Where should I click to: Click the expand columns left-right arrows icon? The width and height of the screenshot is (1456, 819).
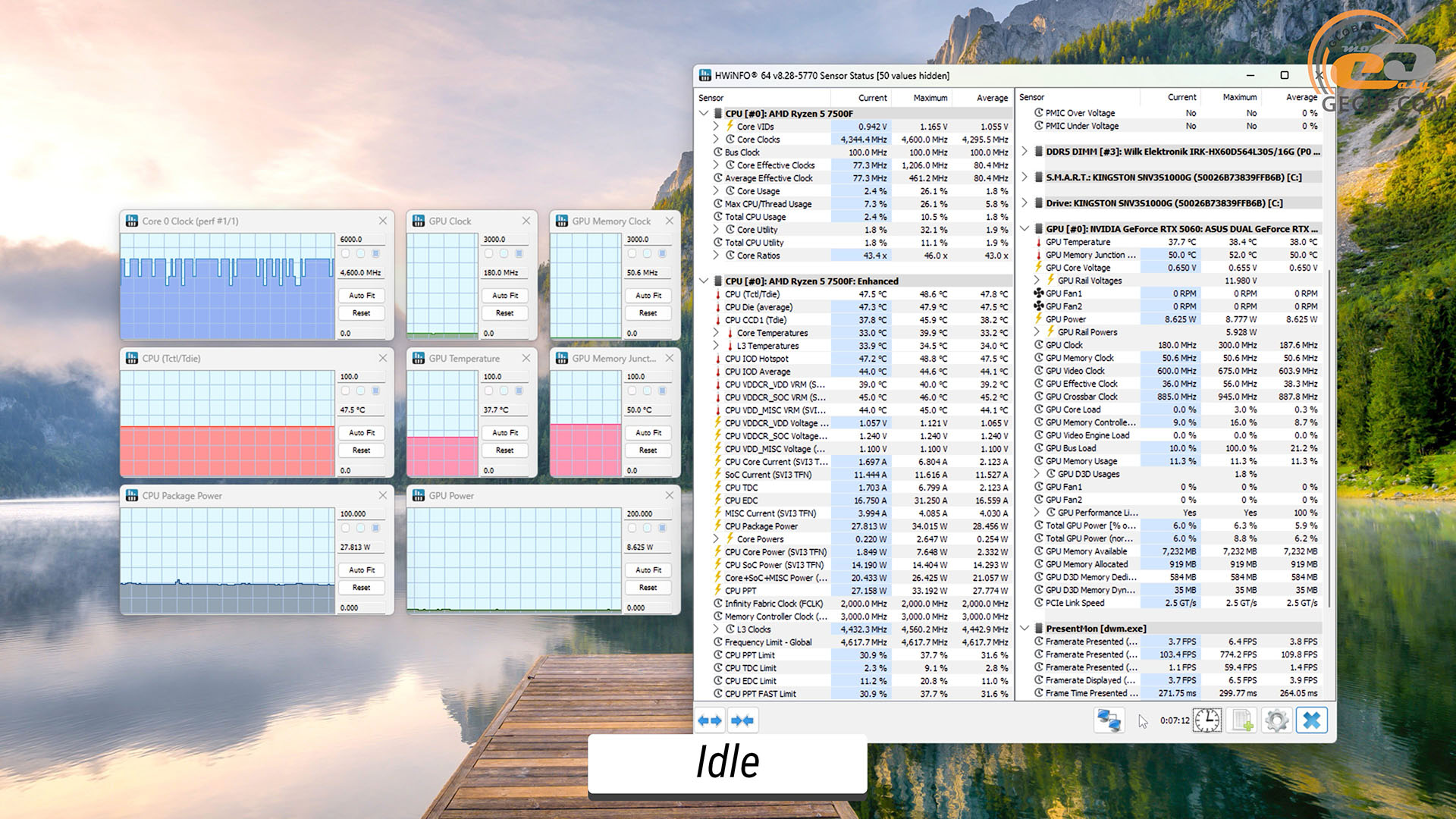click(x=710, y=720)
